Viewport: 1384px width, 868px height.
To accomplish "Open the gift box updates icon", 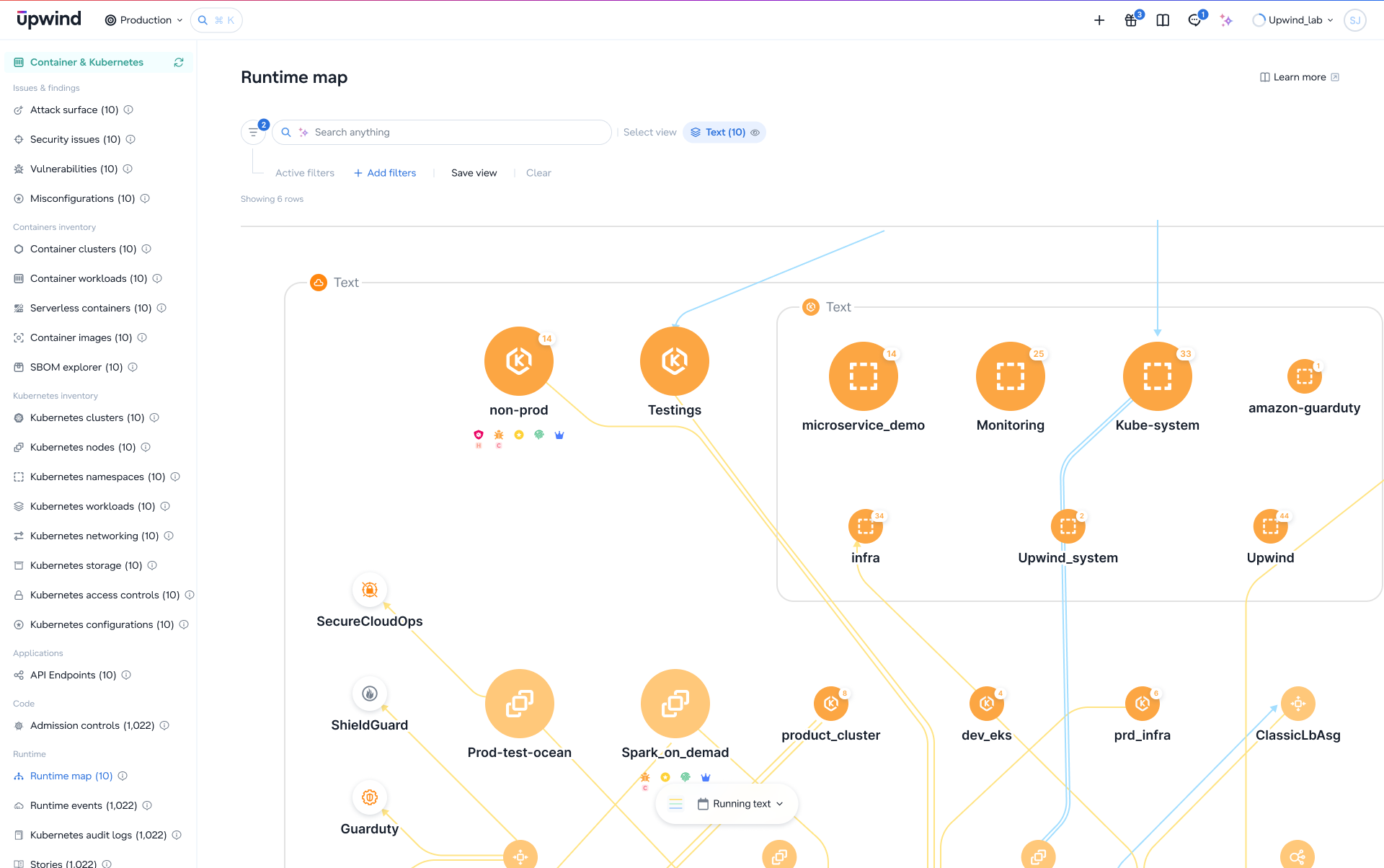I will (1131, 20).
